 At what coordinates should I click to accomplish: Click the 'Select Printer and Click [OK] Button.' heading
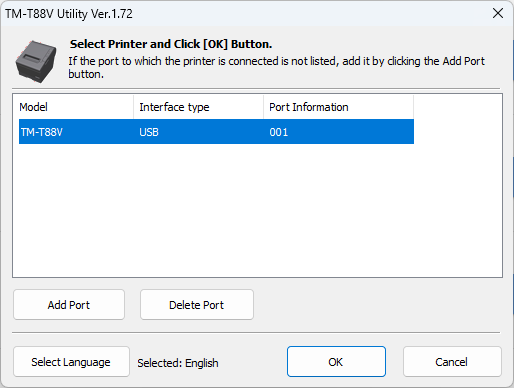(x=171, y=44)
